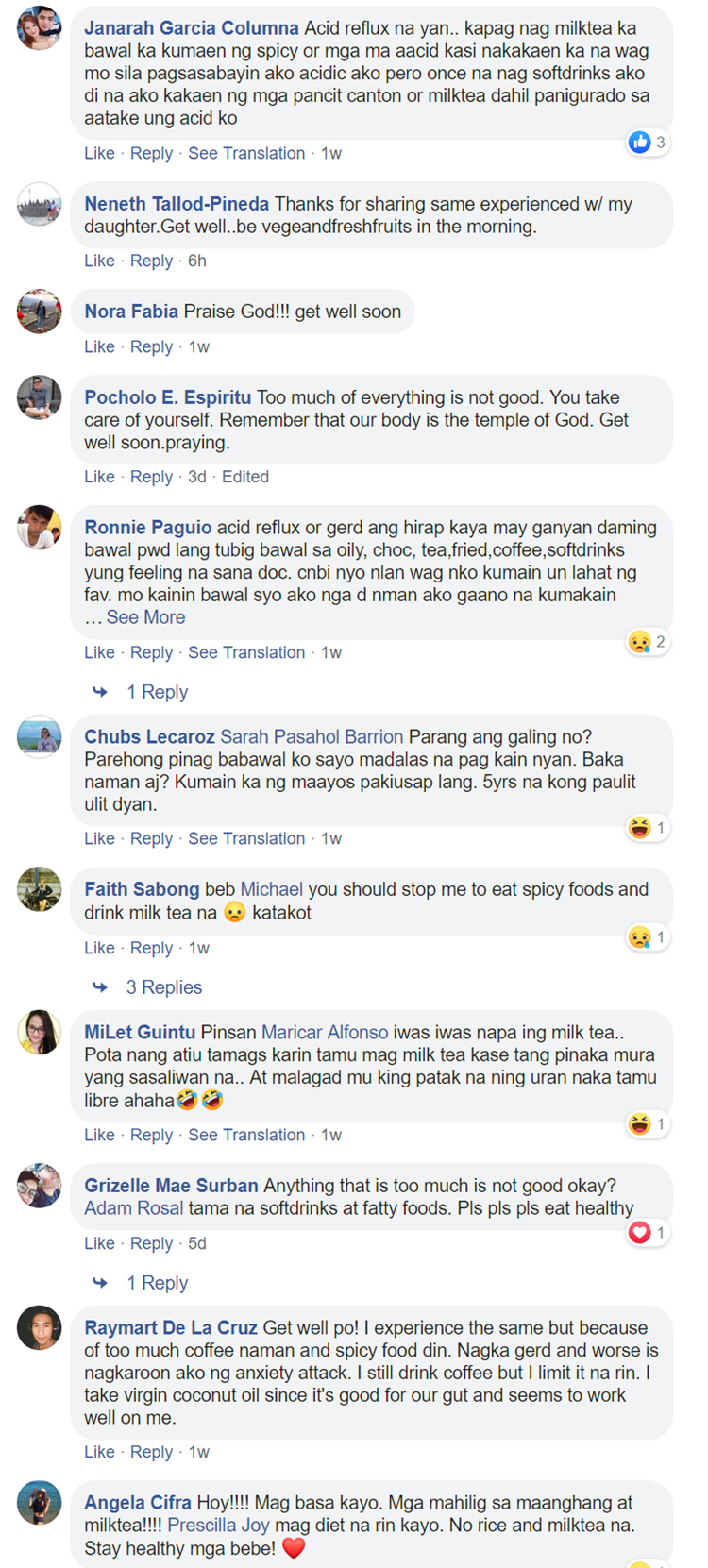Open Angela Cifra's profile picture
The height and width of the screenshot is (1568, 708).
pos(40,1502)
